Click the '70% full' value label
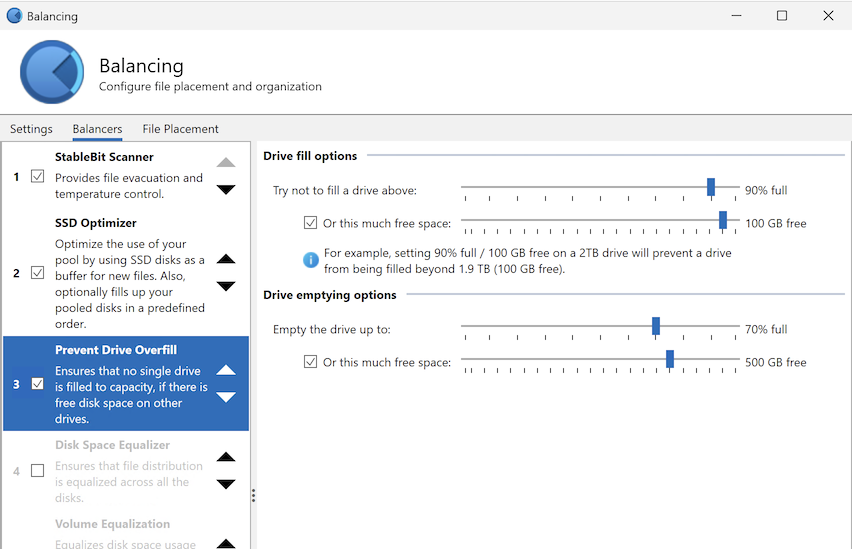This screenshot has width=852, height=549. [766, 329]
